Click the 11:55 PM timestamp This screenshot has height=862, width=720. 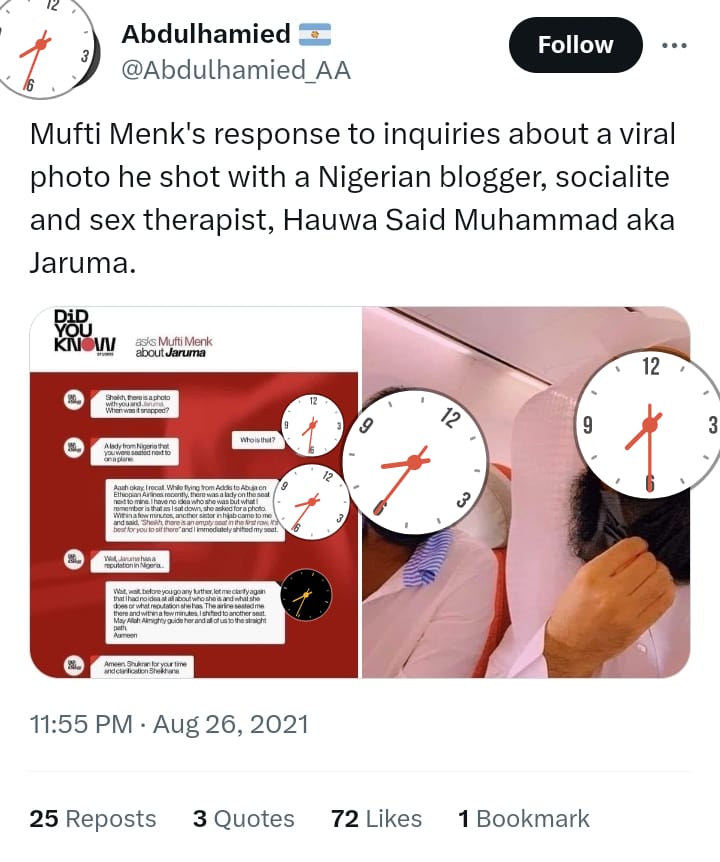[81, 724]
